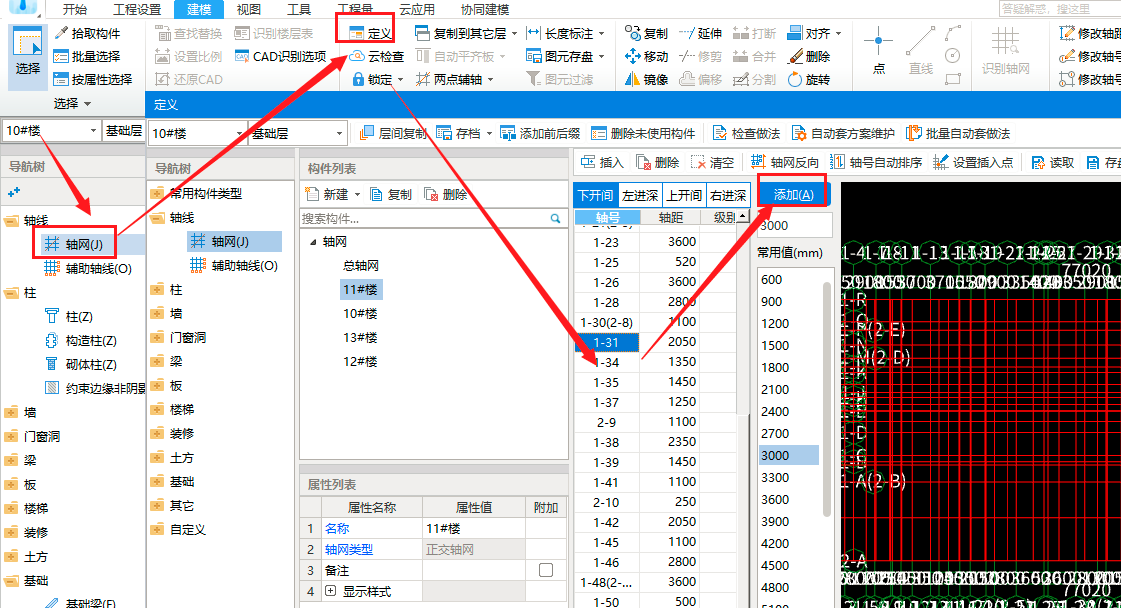The image size is (1121, 608).
Task: Click the 协同建模 ribbon tab
Action: tap(485, 9)
